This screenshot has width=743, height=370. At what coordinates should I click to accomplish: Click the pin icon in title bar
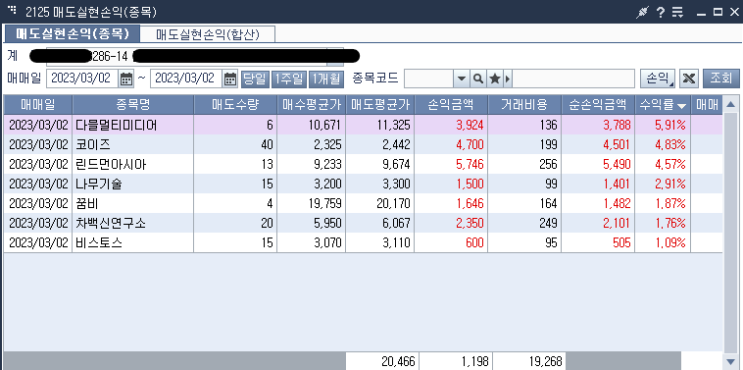point(642,12)
